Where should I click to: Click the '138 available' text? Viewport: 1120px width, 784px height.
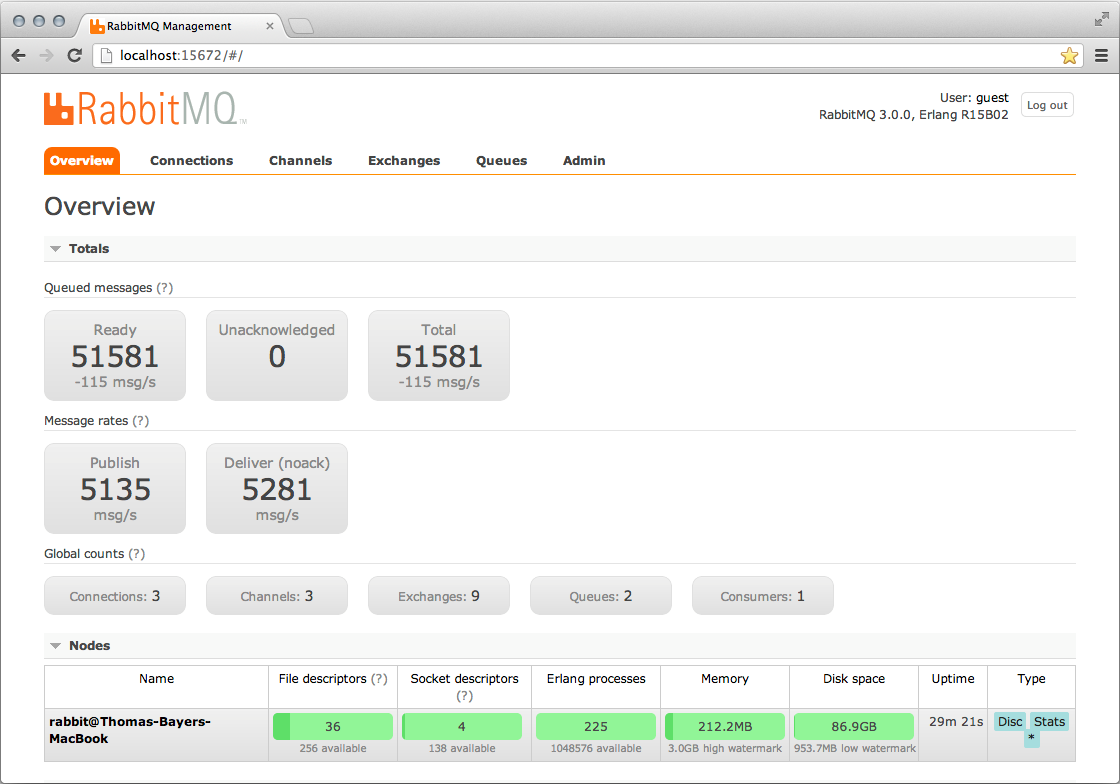point(461,748)
